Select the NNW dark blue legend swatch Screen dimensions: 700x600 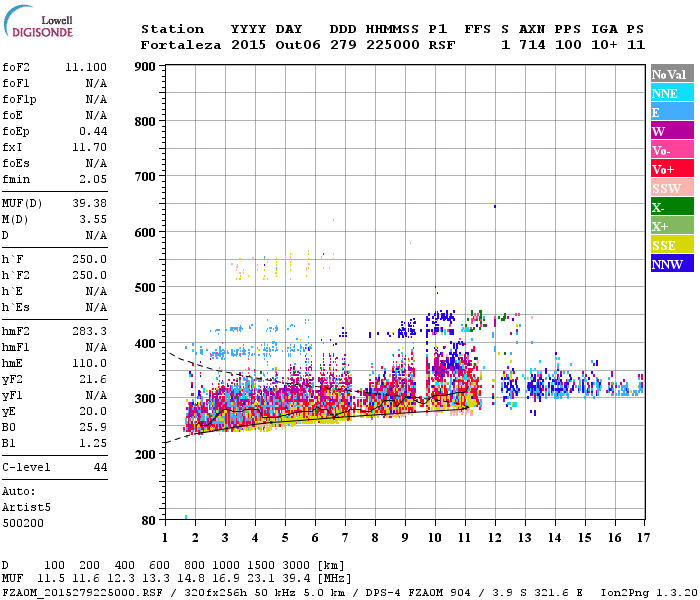pyautogui.click(x=672, y=263)
